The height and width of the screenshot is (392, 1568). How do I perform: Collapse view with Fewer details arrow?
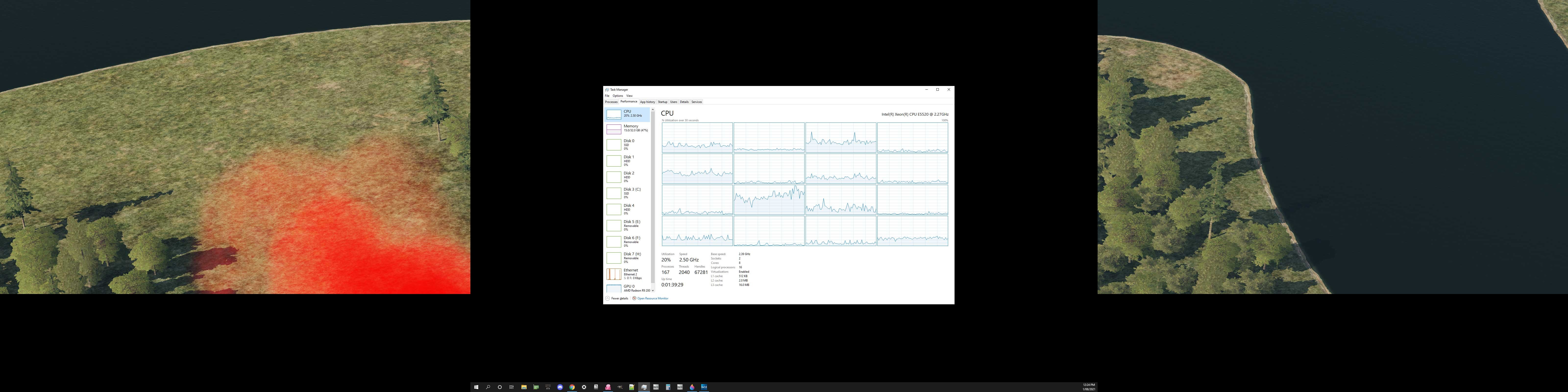pos(608,298)
